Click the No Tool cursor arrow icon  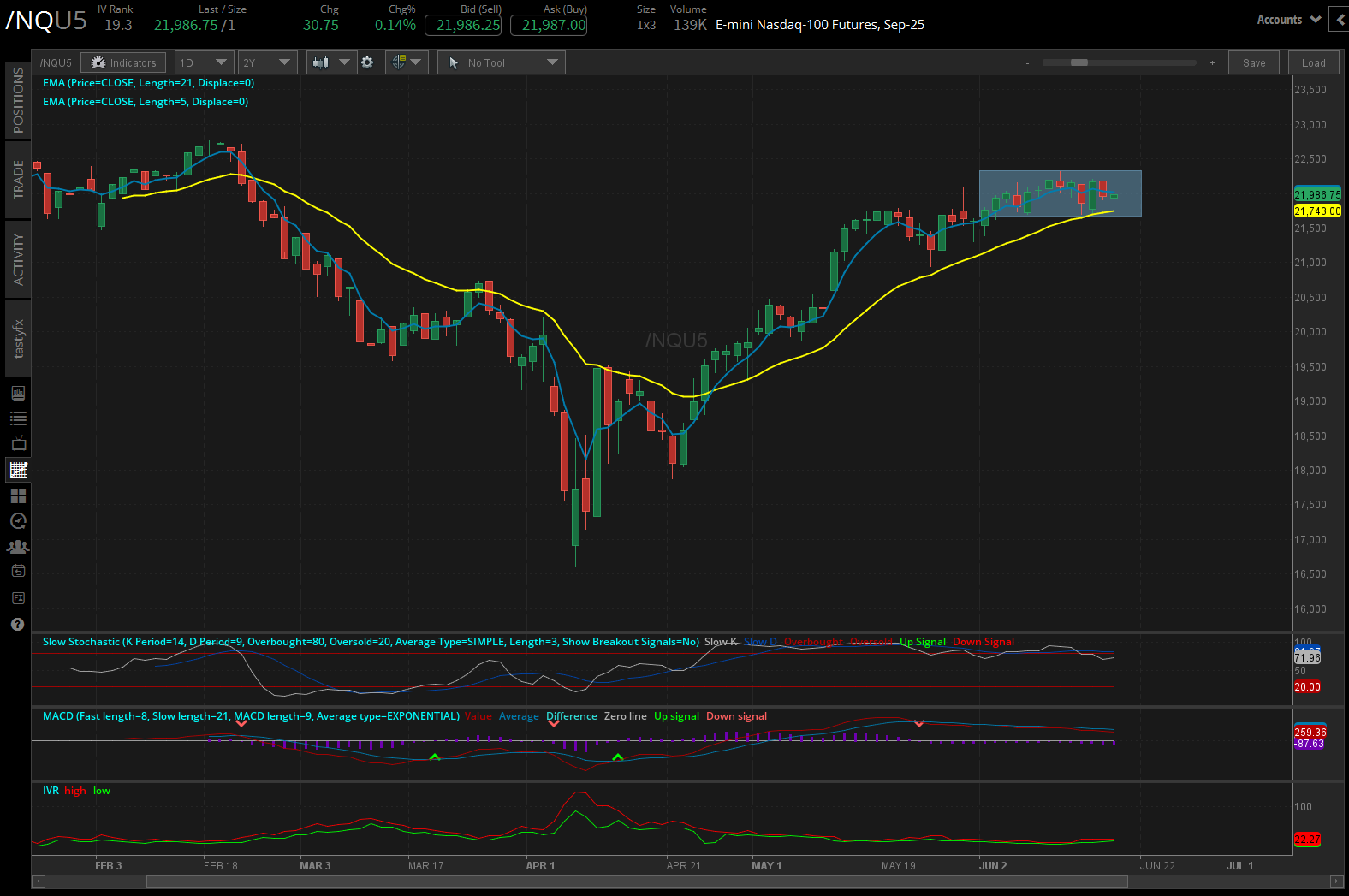[454, 62]
